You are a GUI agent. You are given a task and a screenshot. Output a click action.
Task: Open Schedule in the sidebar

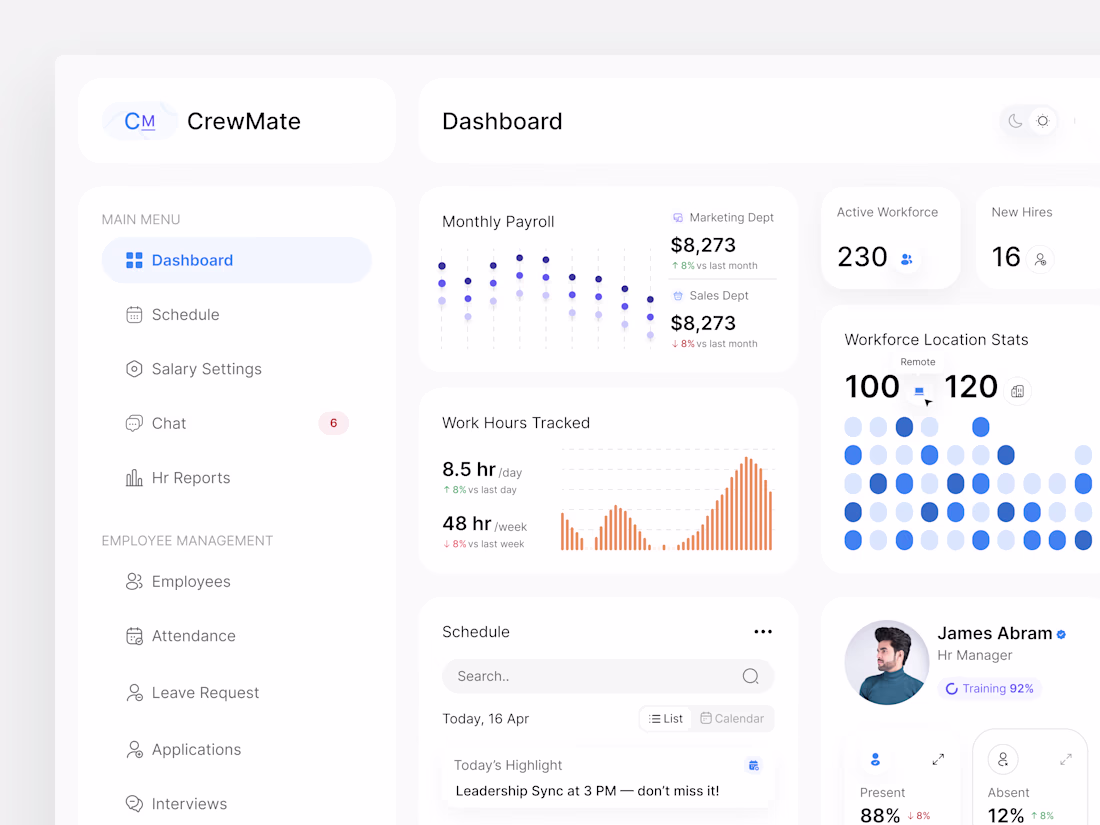[x=236, y=315]
